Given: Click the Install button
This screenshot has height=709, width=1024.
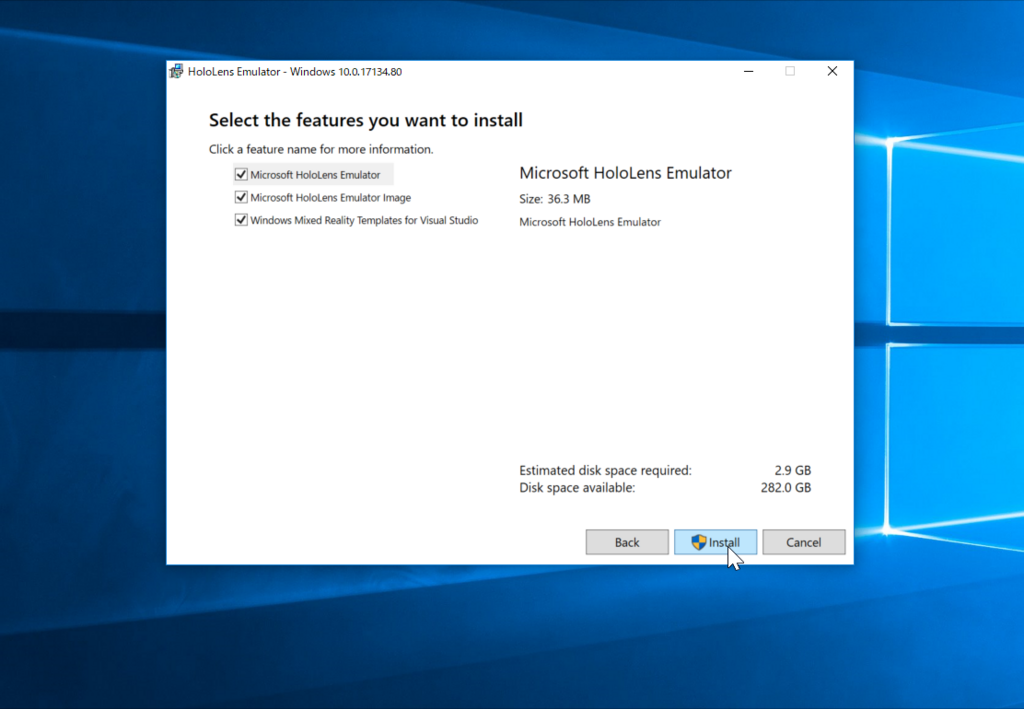Looking at the screenshot, I should tap(715, 542).
